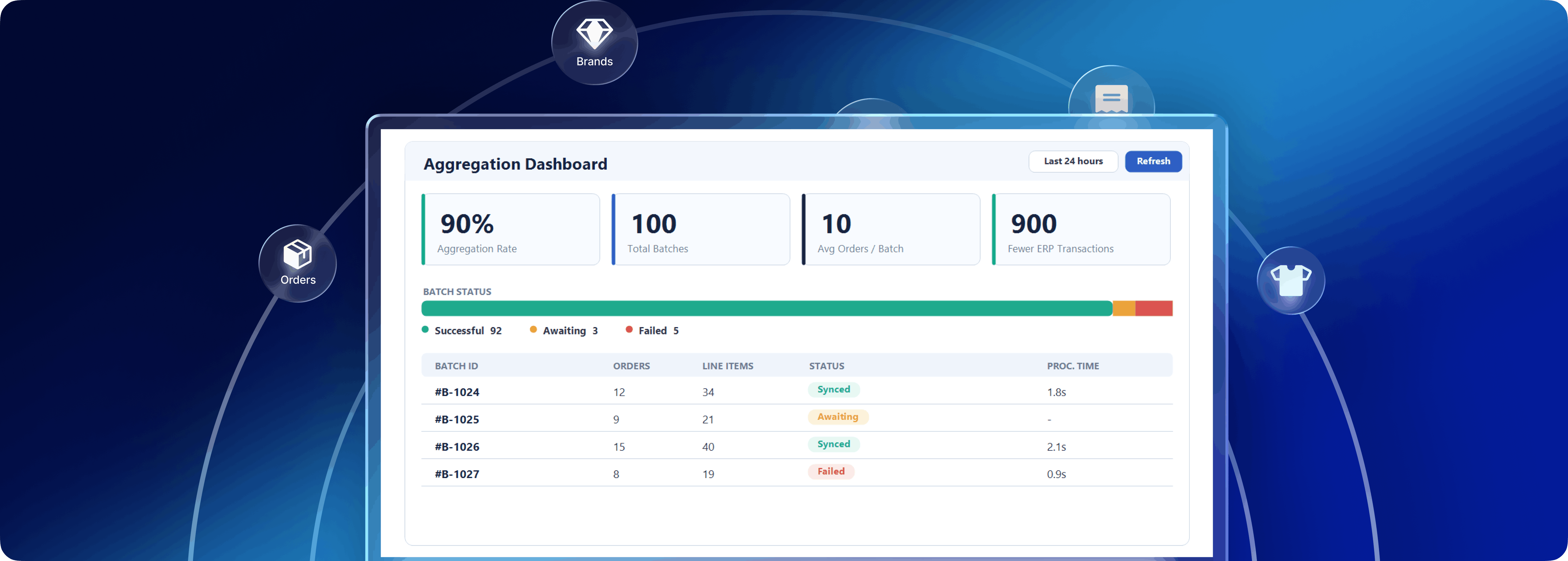
Task: Click the 100 Total Batches card
Action: [701, 229]
